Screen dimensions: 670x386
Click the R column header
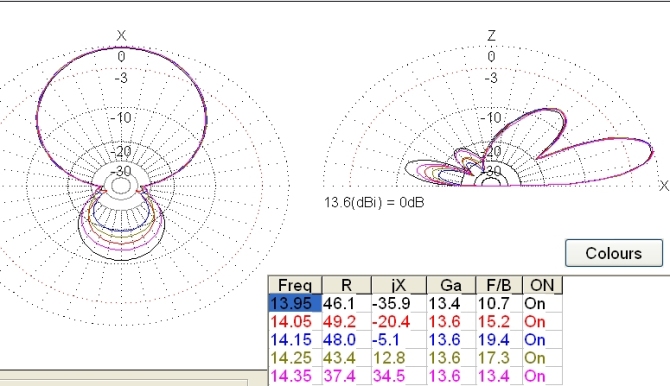347,285
